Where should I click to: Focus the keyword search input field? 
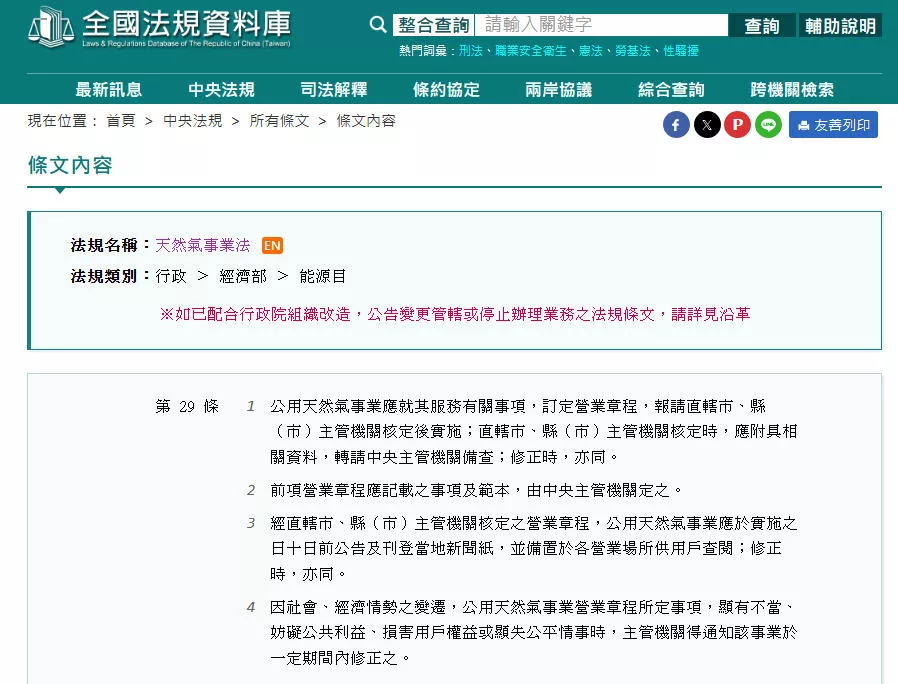pyautogui.click(x=601, y=25)
